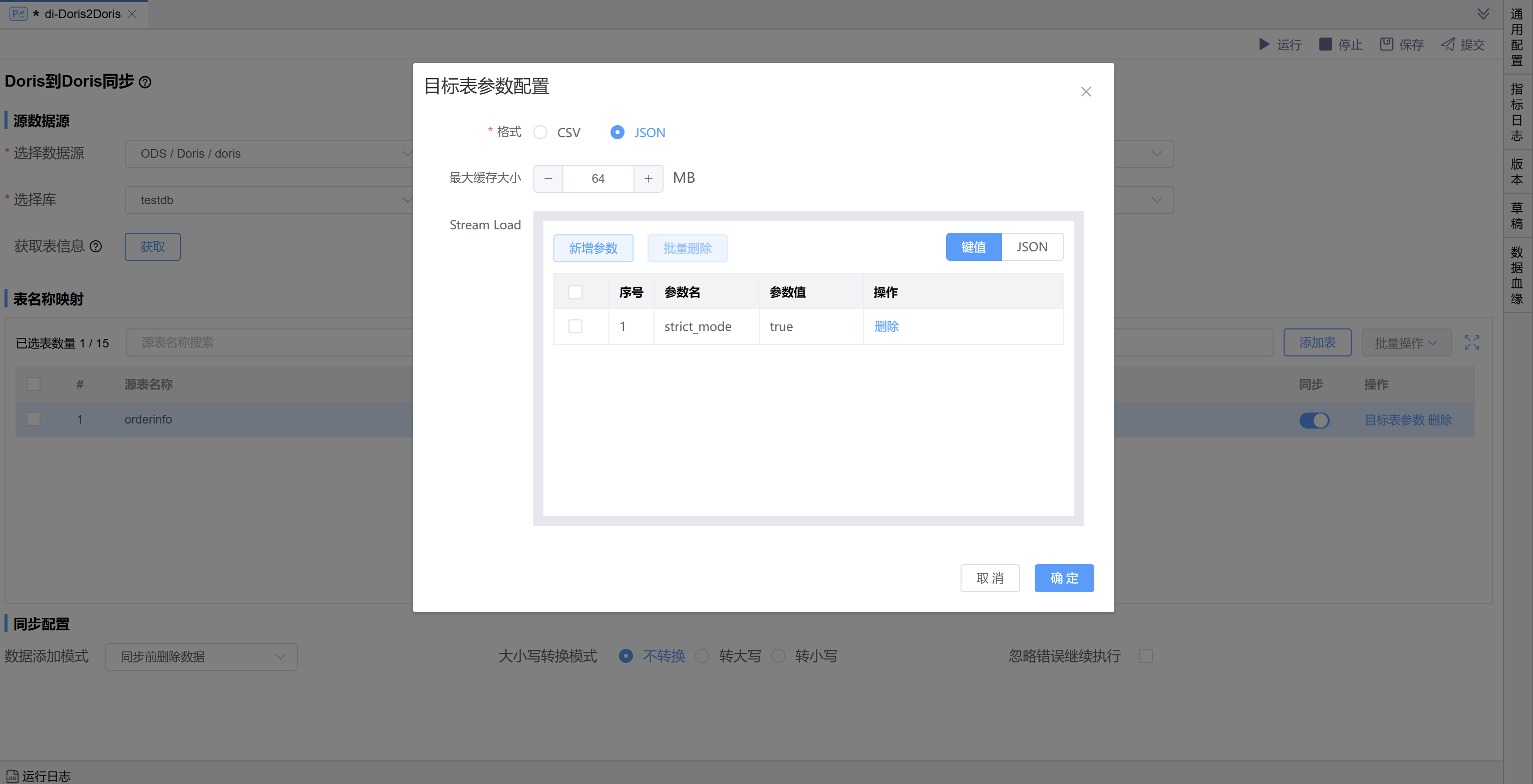Click 删除 link for strict_mode row
The image size is (1533, 784).
tap(886, 326)
